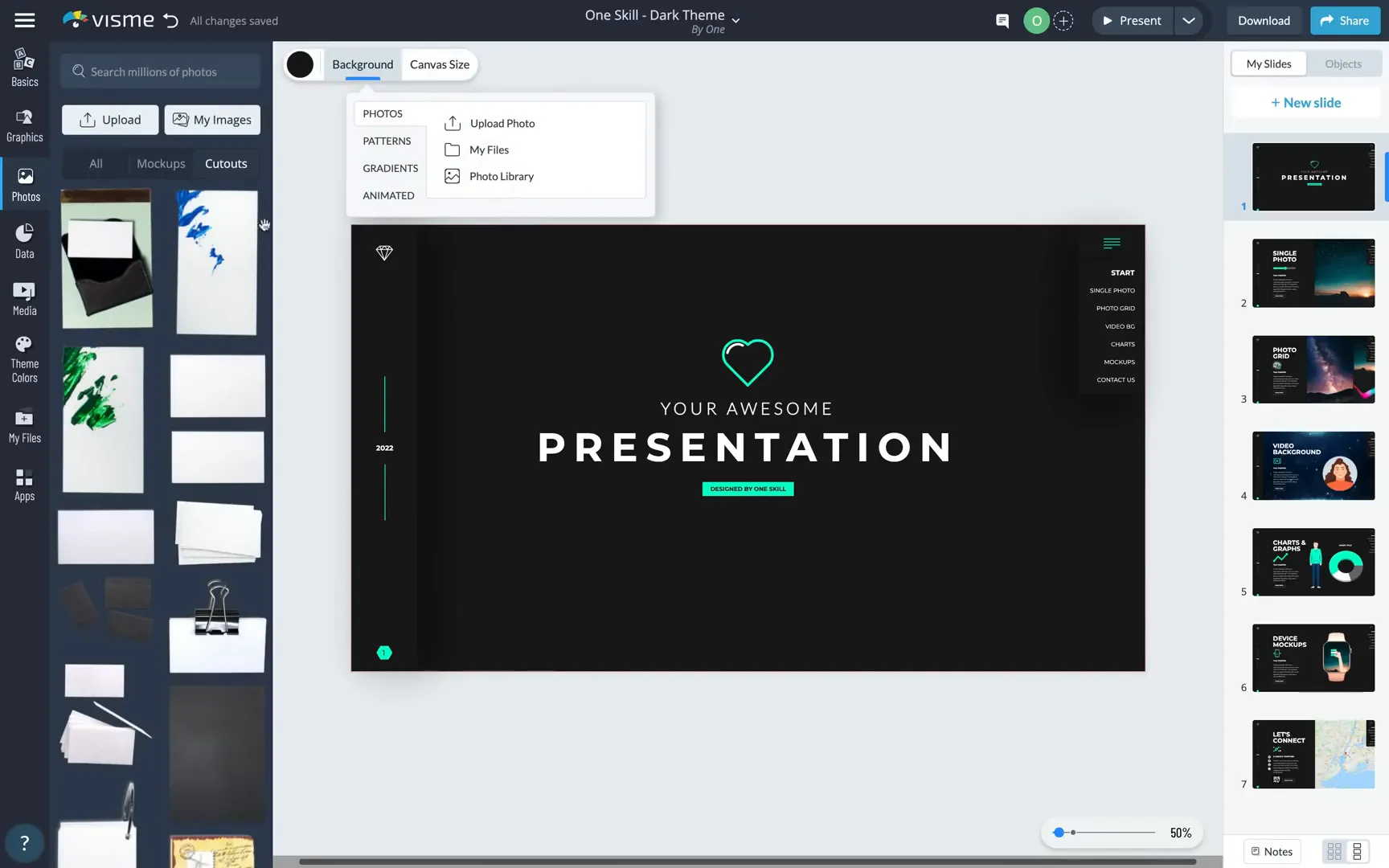Add a new slide
The height and width of the screenshot is (868, 1389).
pos(1305,103)
